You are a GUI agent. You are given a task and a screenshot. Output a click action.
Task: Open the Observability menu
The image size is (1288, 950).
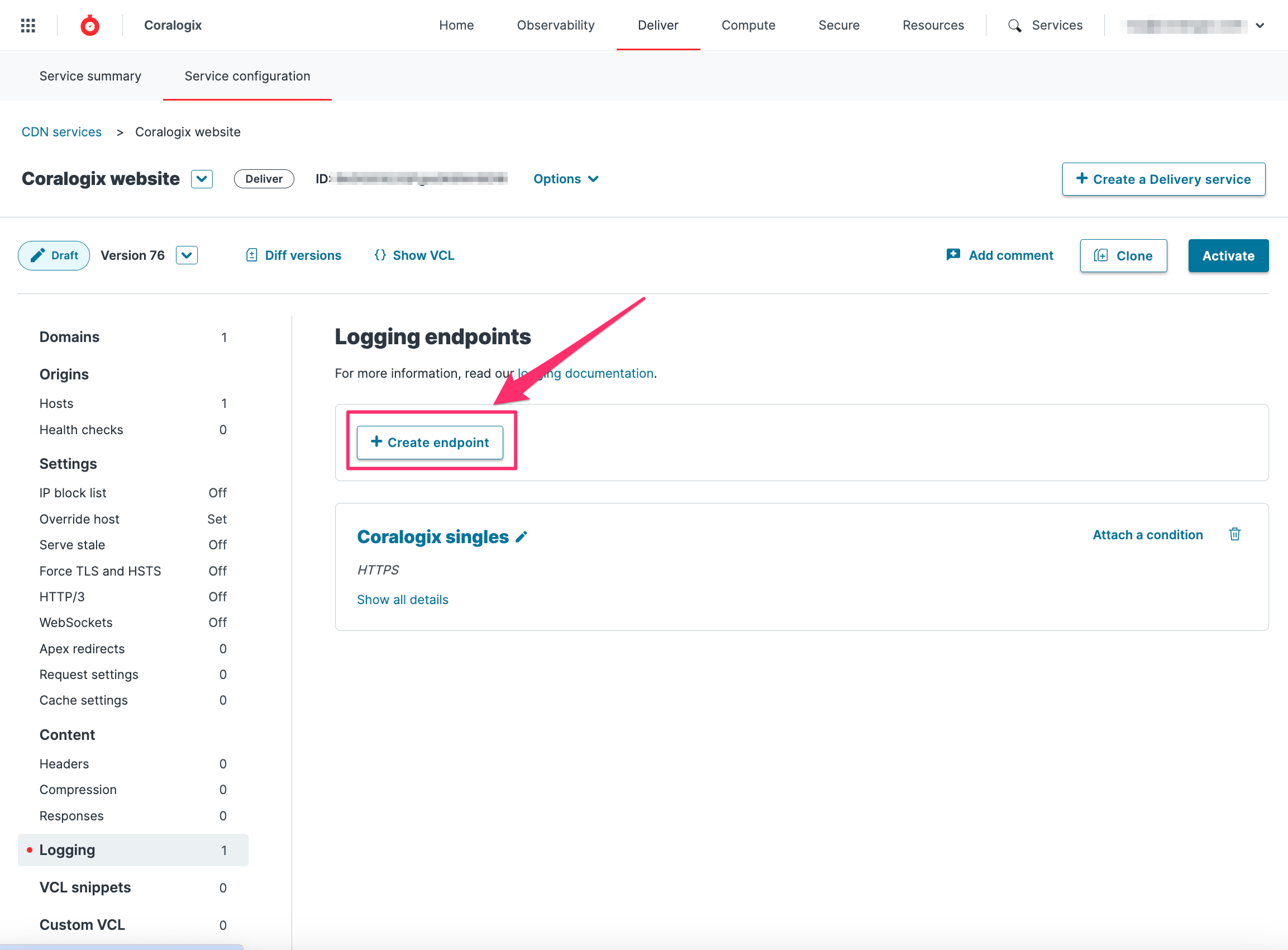coord(555,25)
